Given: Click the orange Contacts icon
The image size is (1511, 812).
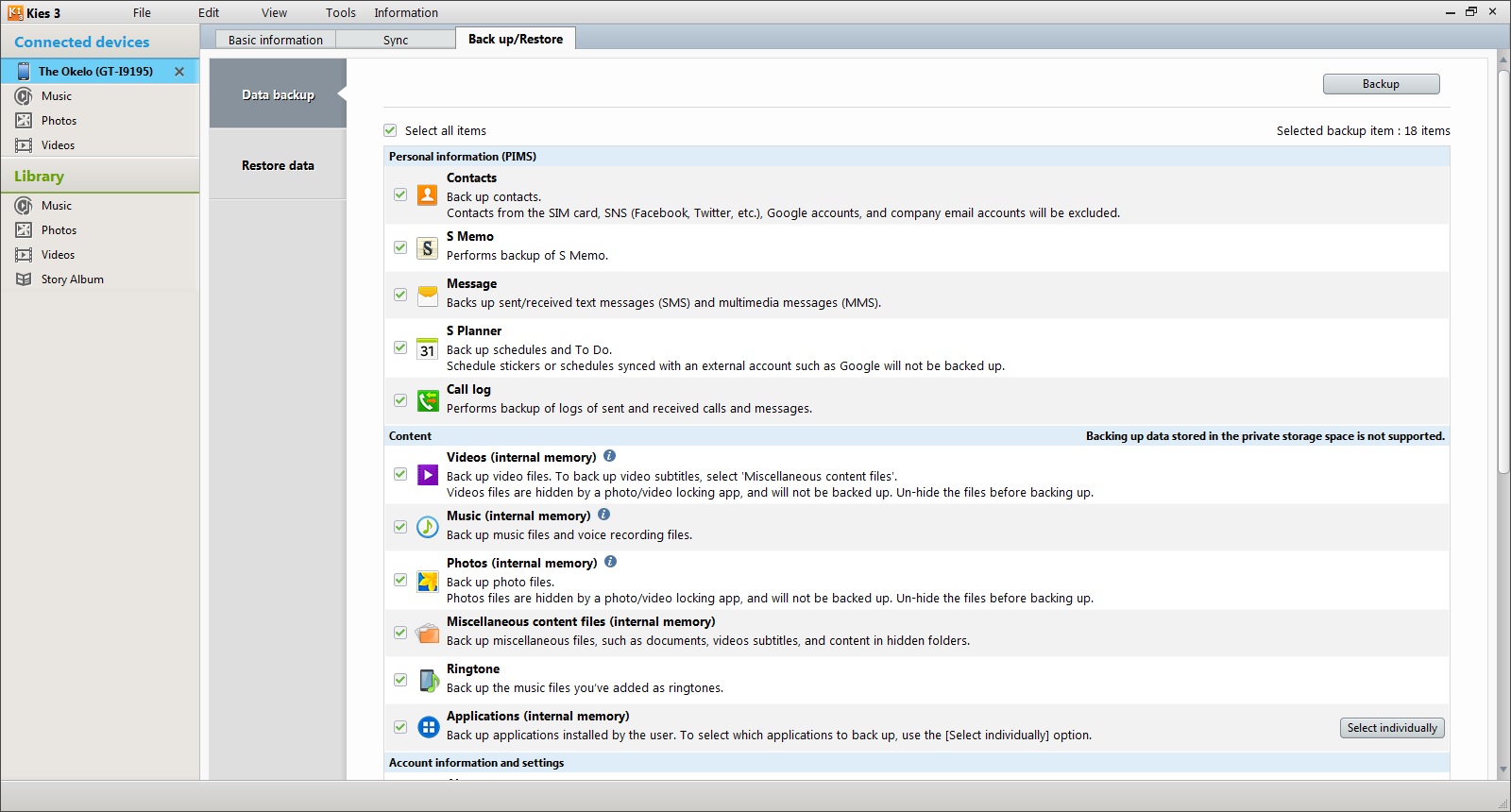Looking at the screenshot, I should click(428, 195).
